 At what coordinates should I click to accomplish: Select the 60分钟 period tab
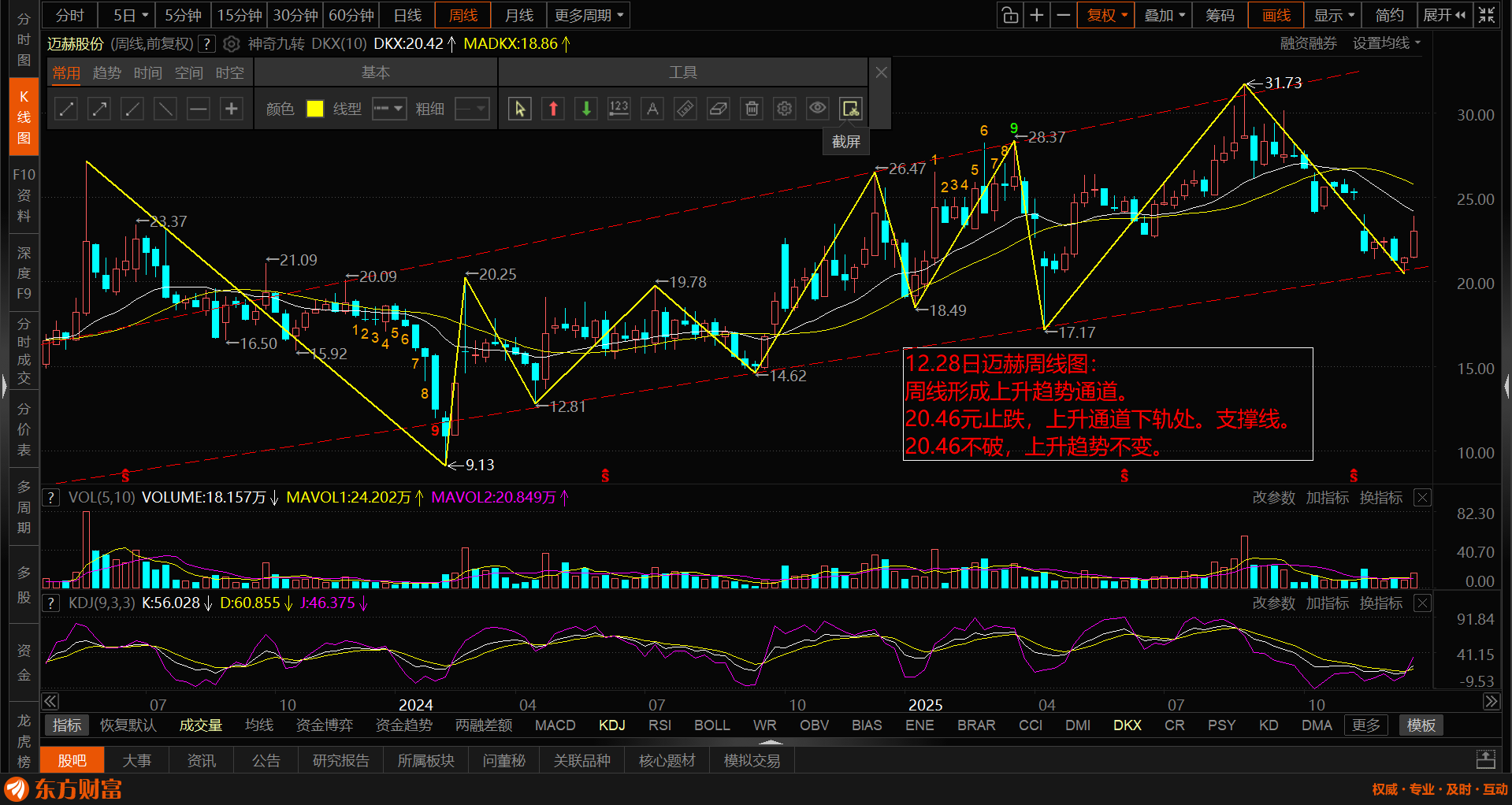[x=351, y=15]
